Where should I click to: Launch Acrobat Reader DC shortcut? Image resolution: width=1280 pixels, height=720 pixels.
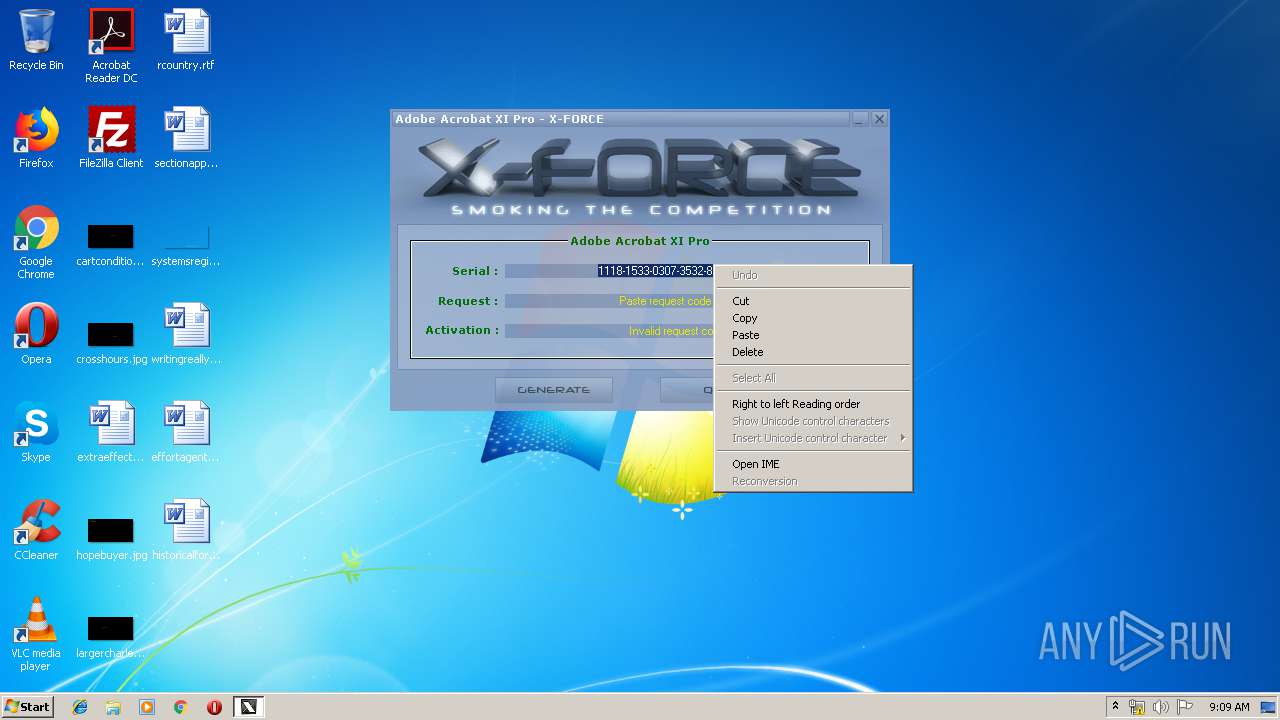click(111, 46)
